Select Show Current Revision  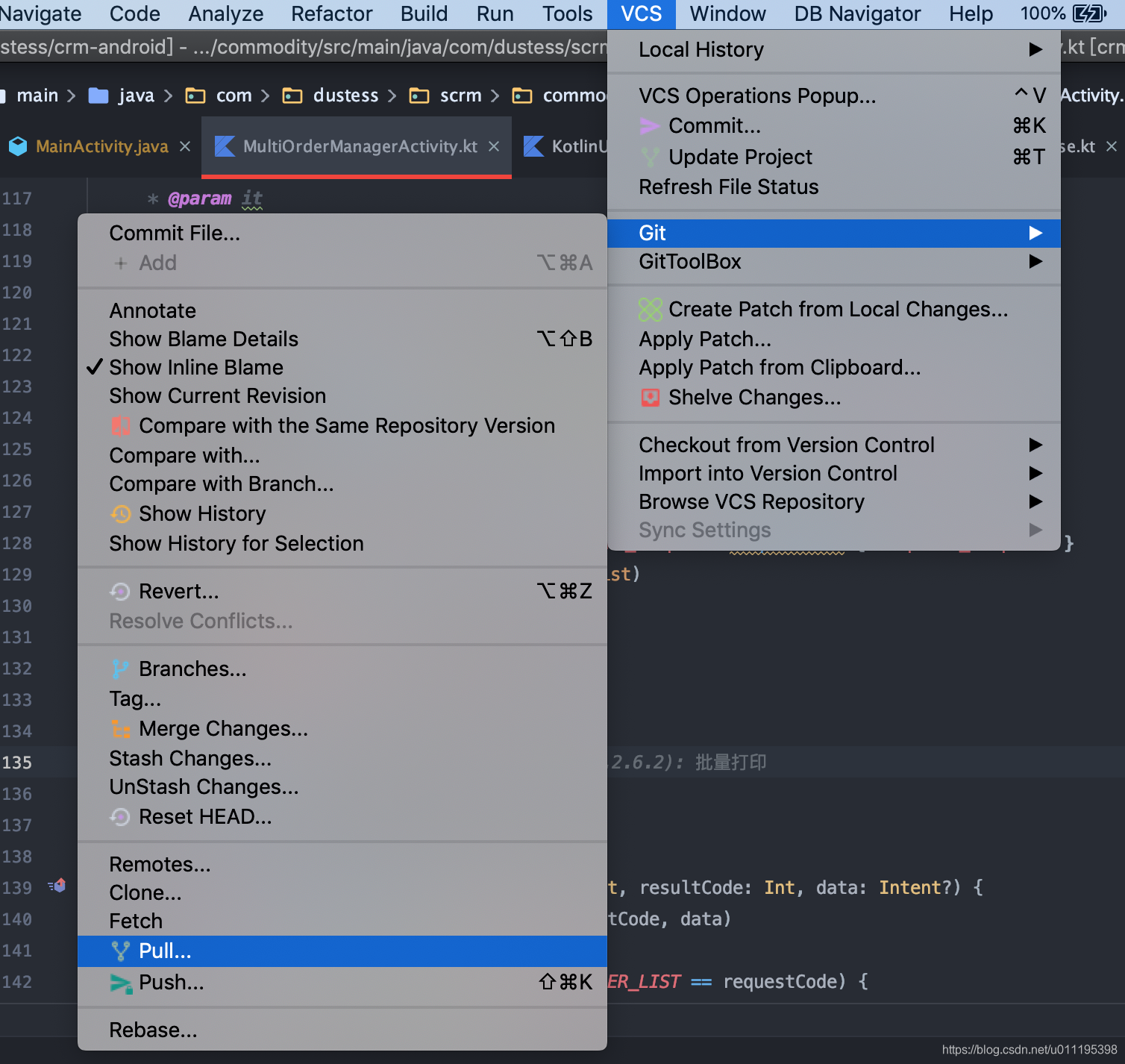pyautogui.click(x=342, y=395)
